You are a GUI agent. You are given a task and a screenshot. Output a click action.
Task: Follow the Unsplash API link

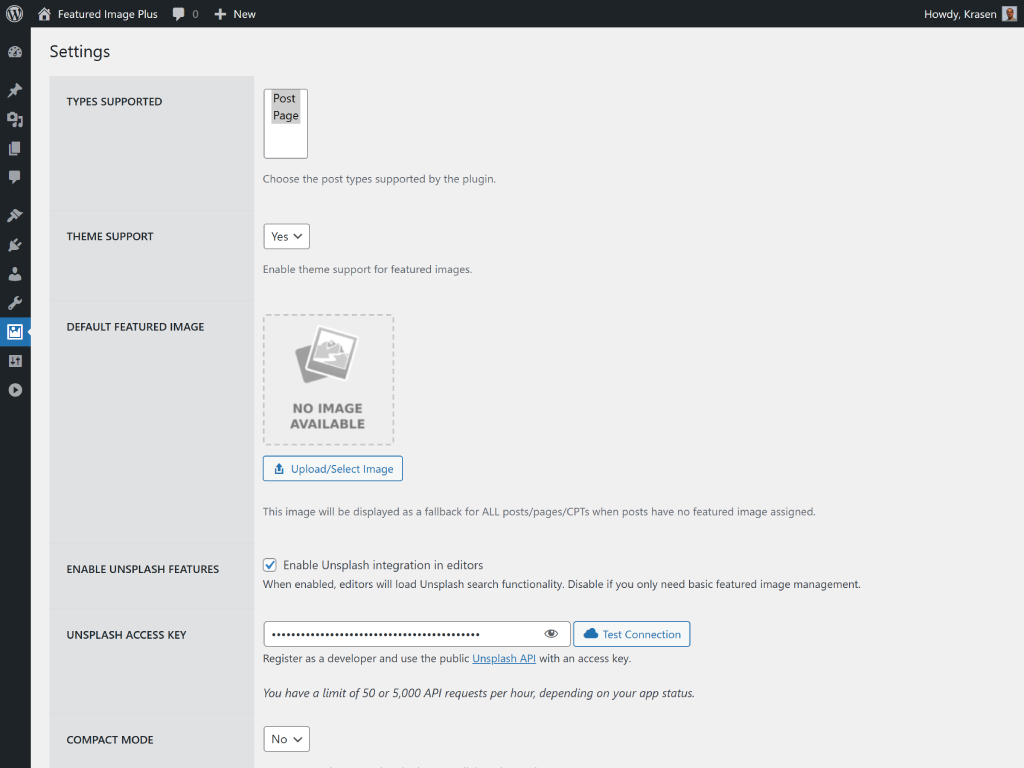(504, 658)
